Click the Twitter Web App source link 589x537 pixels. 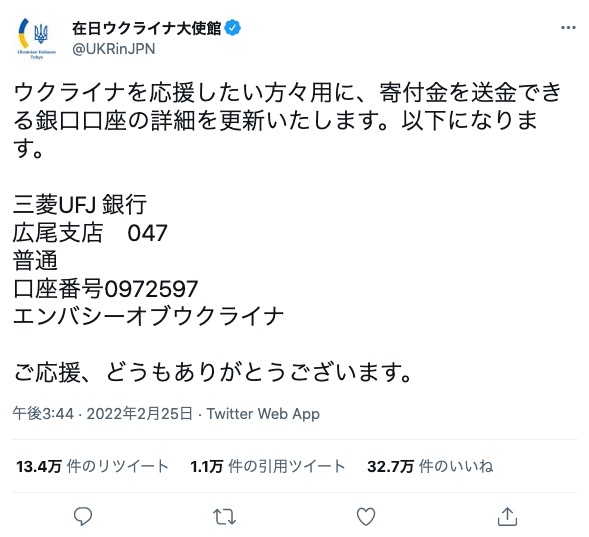263,414
